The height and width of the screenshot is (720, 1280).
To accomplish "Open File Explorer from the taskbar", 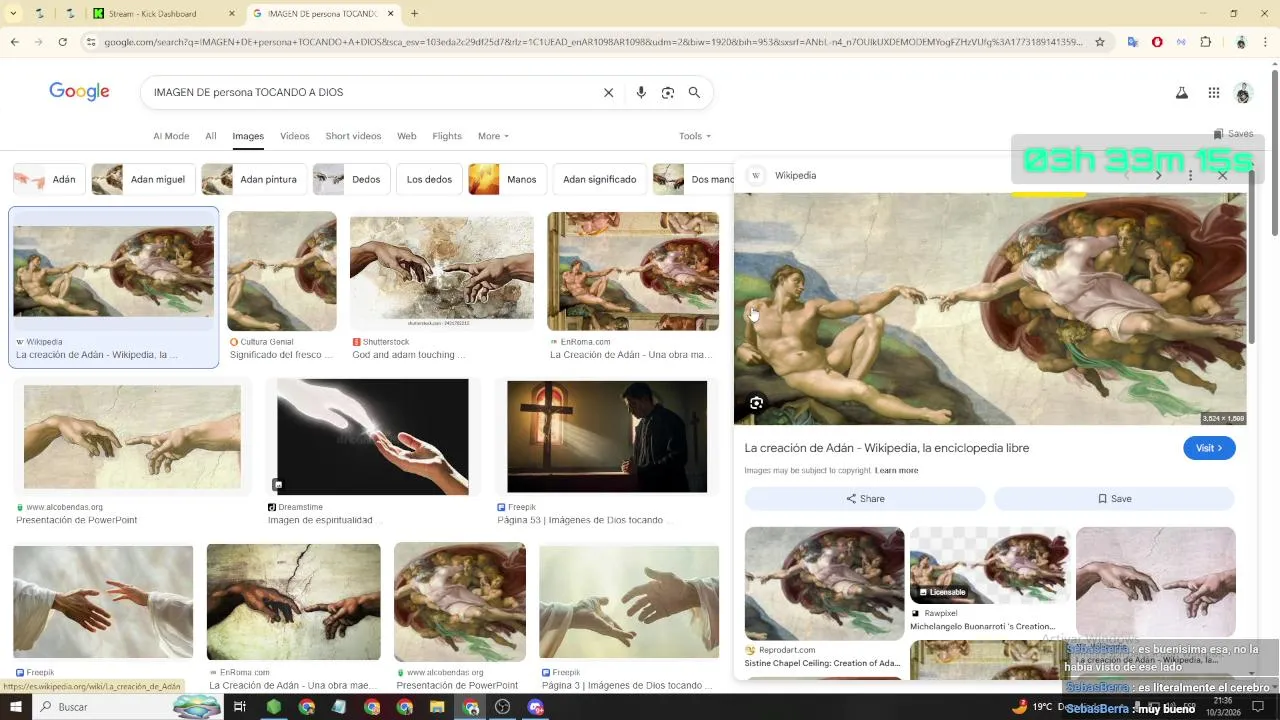I will pyautogui.click(x=437, y=707).
